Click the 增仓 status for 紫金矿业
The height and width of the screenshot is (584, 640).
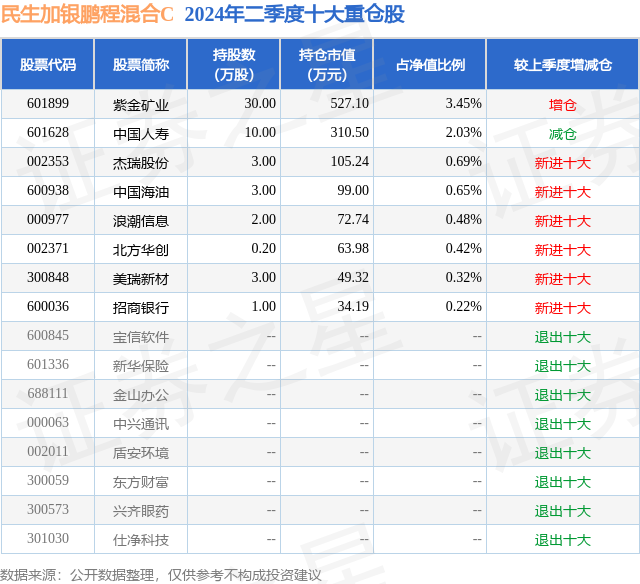(562, 105)
